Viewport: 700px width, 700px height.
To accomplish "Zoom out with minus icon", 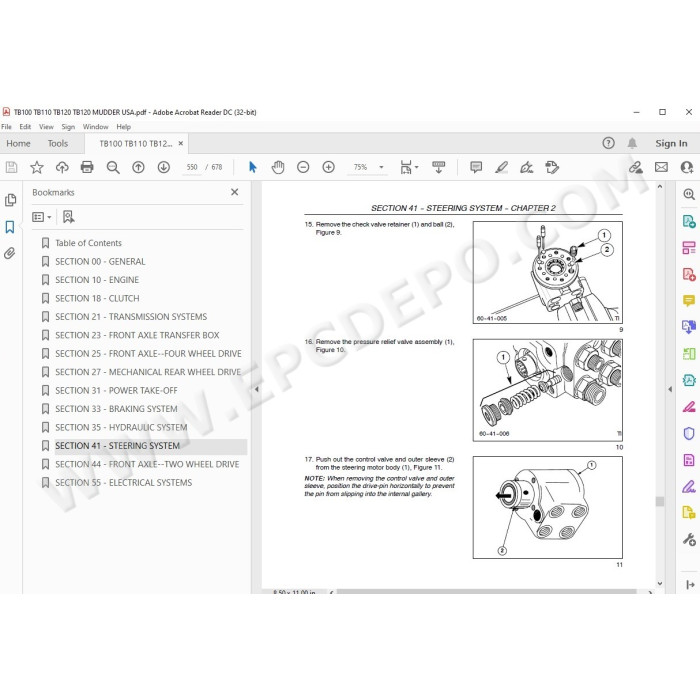I will (303, 167).
